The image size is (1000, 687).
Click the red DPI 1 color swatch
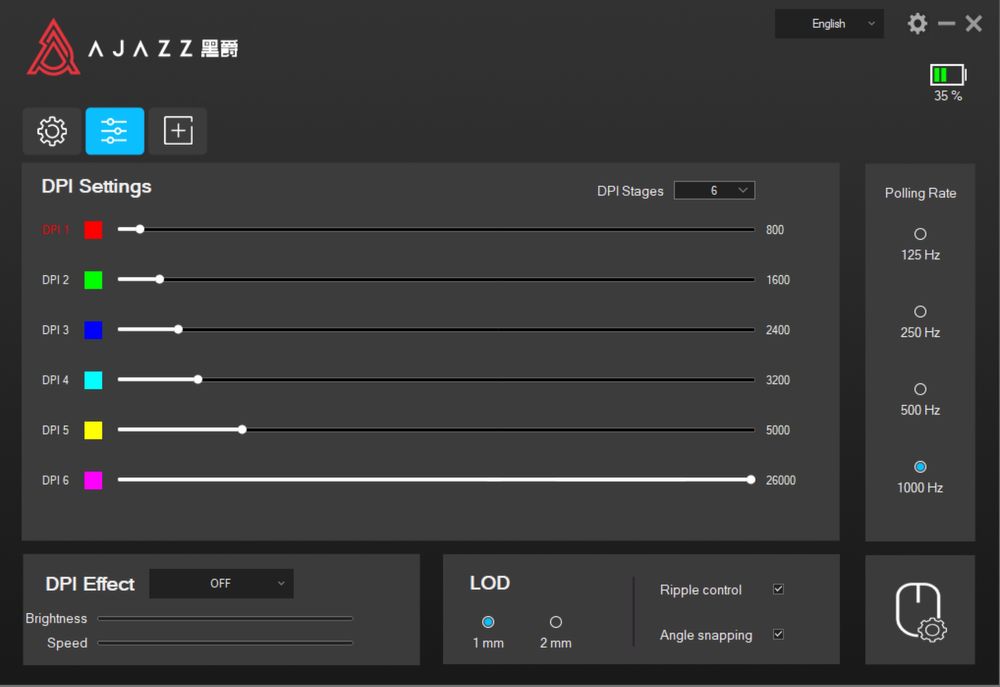click(93, 230)
